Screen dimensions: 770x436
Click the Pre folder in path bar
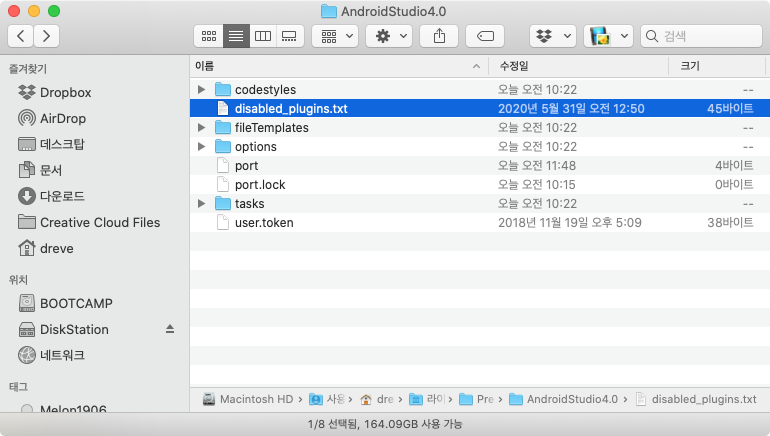(476, 399)
